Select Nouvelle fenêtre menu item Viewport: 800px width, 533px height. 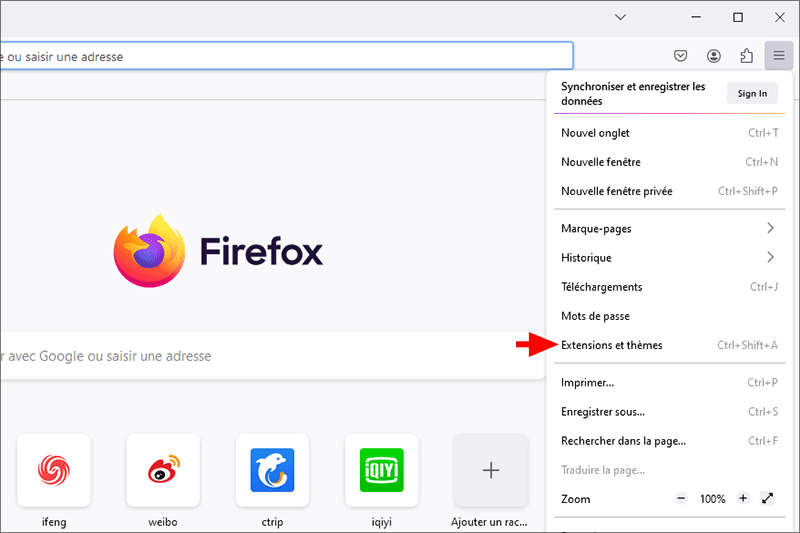pos(669,162)
